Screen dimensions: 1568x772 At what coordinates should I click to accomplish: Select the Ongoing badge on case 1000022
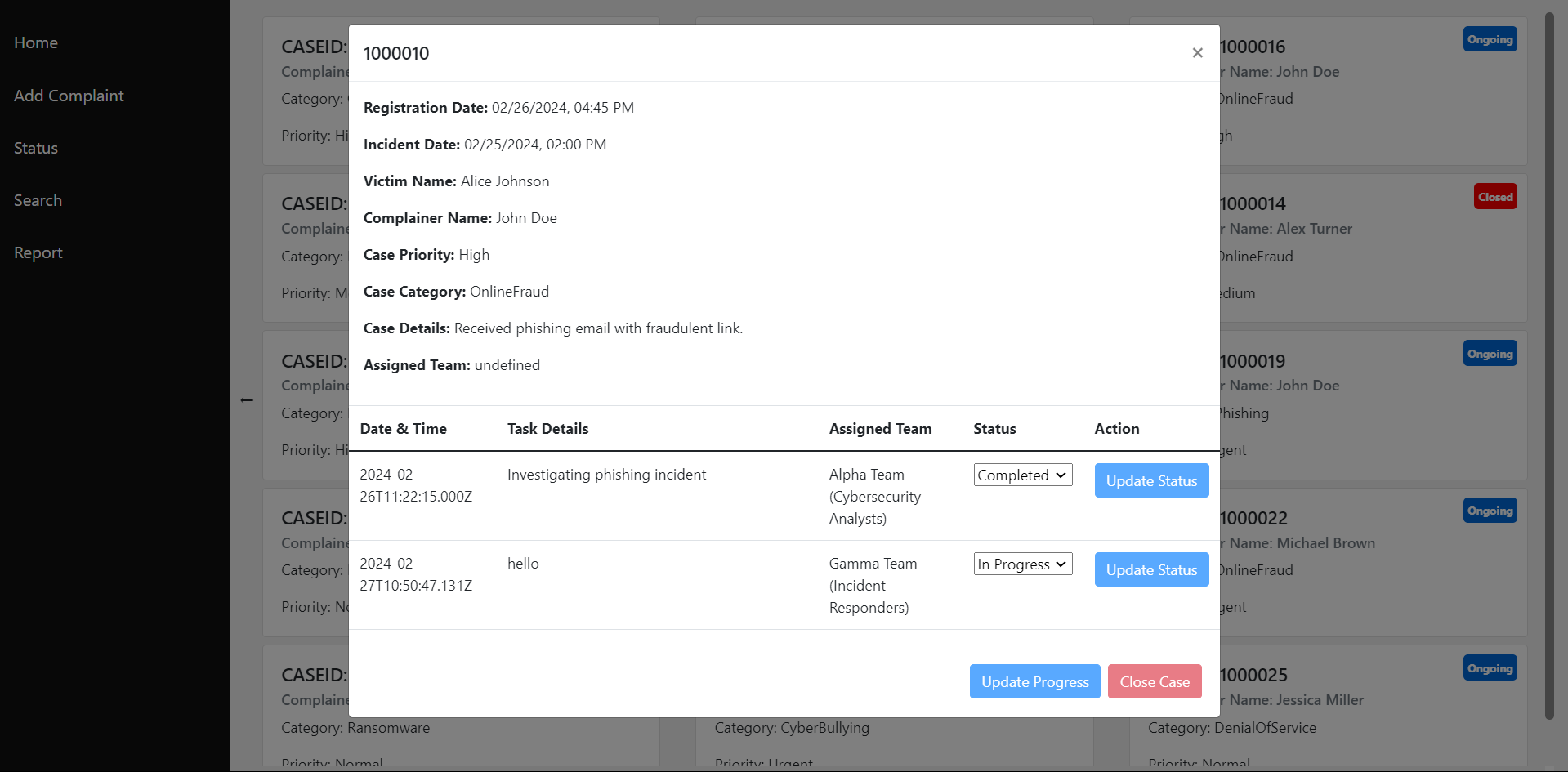click(1490, 511)
